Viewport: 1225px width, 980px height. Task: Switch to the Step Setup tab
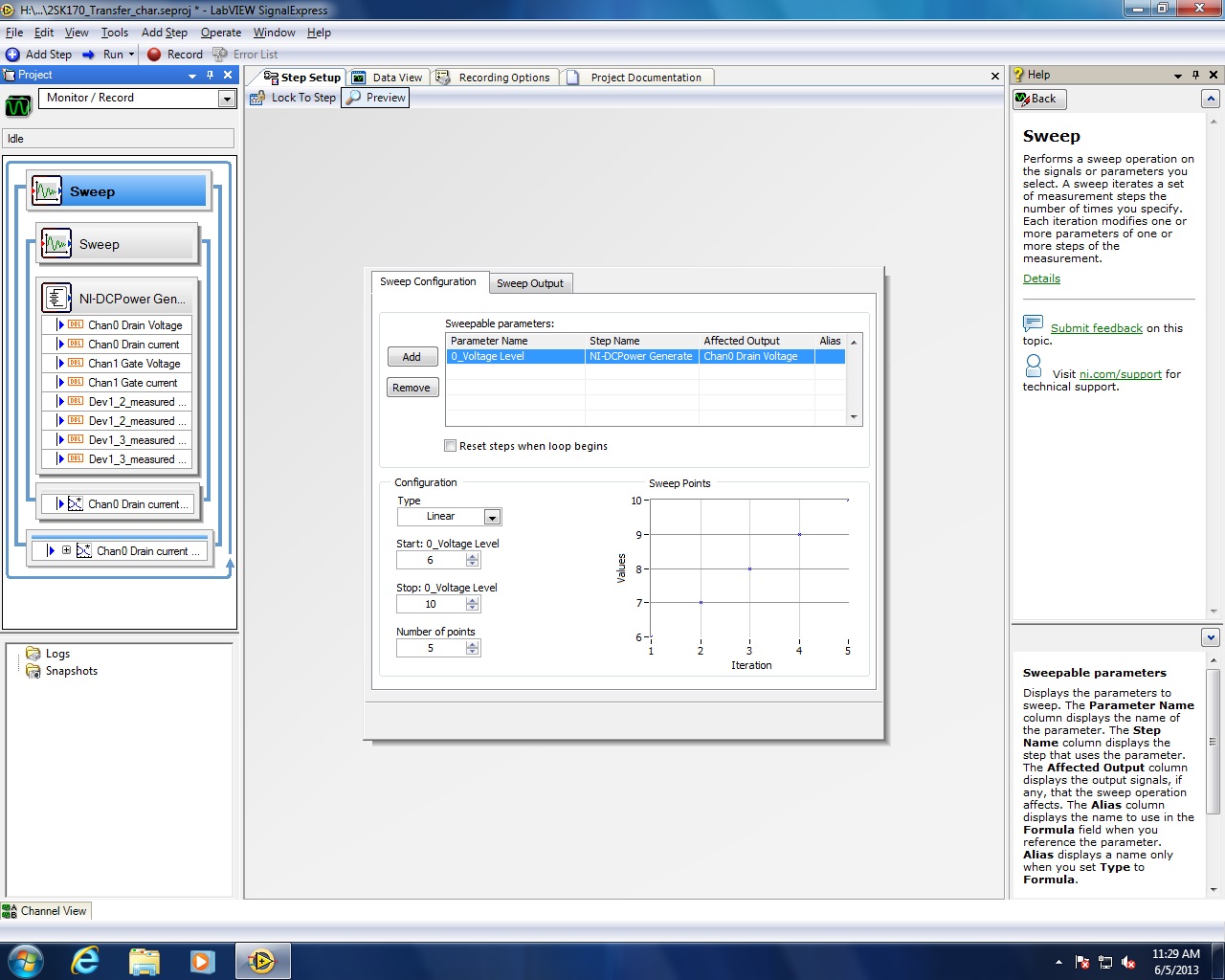tap(302, 78)
